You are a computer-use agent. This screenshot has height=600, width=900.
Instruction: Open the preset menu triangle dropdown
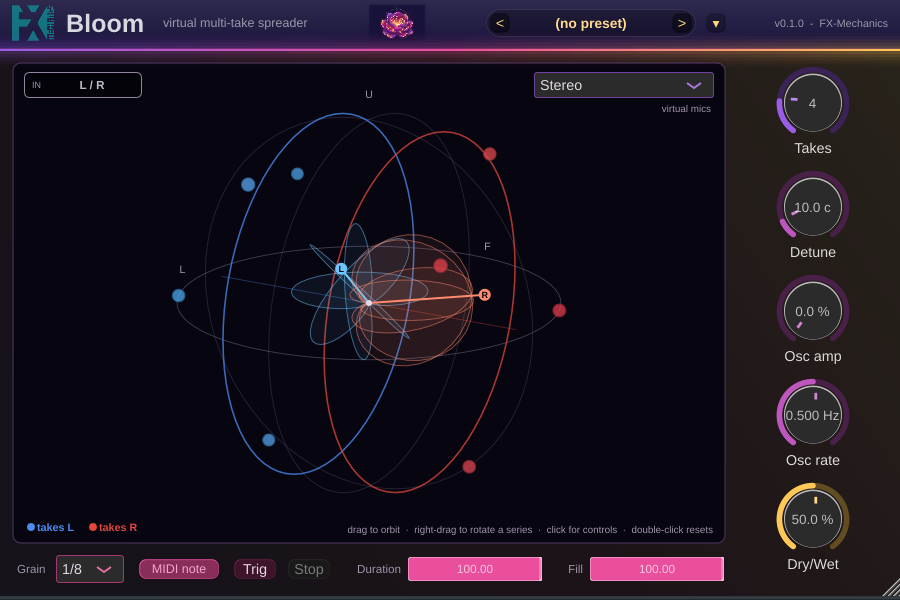point(716,24)
